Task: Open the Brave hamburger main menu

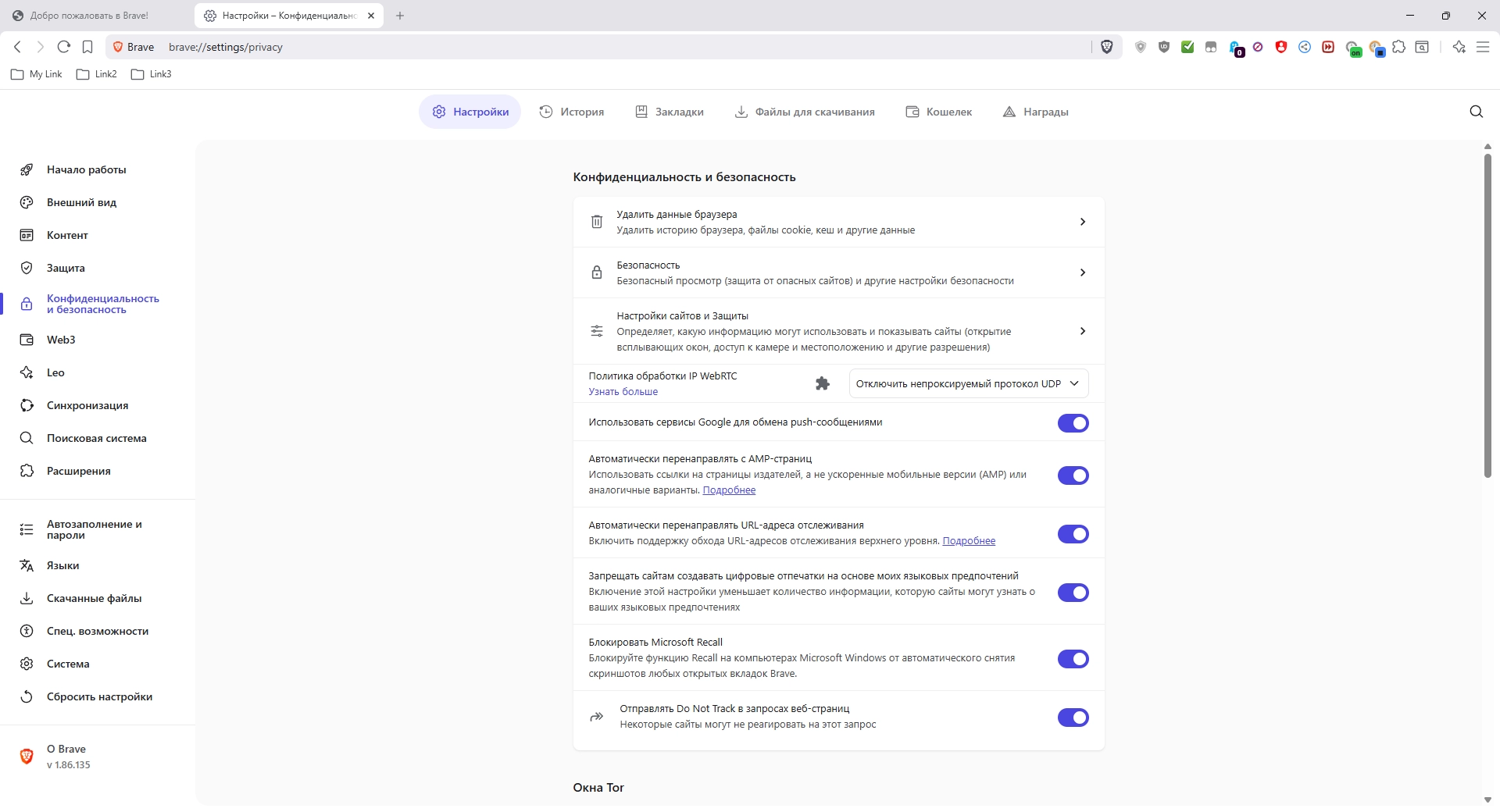Action: coord(1483,47)
